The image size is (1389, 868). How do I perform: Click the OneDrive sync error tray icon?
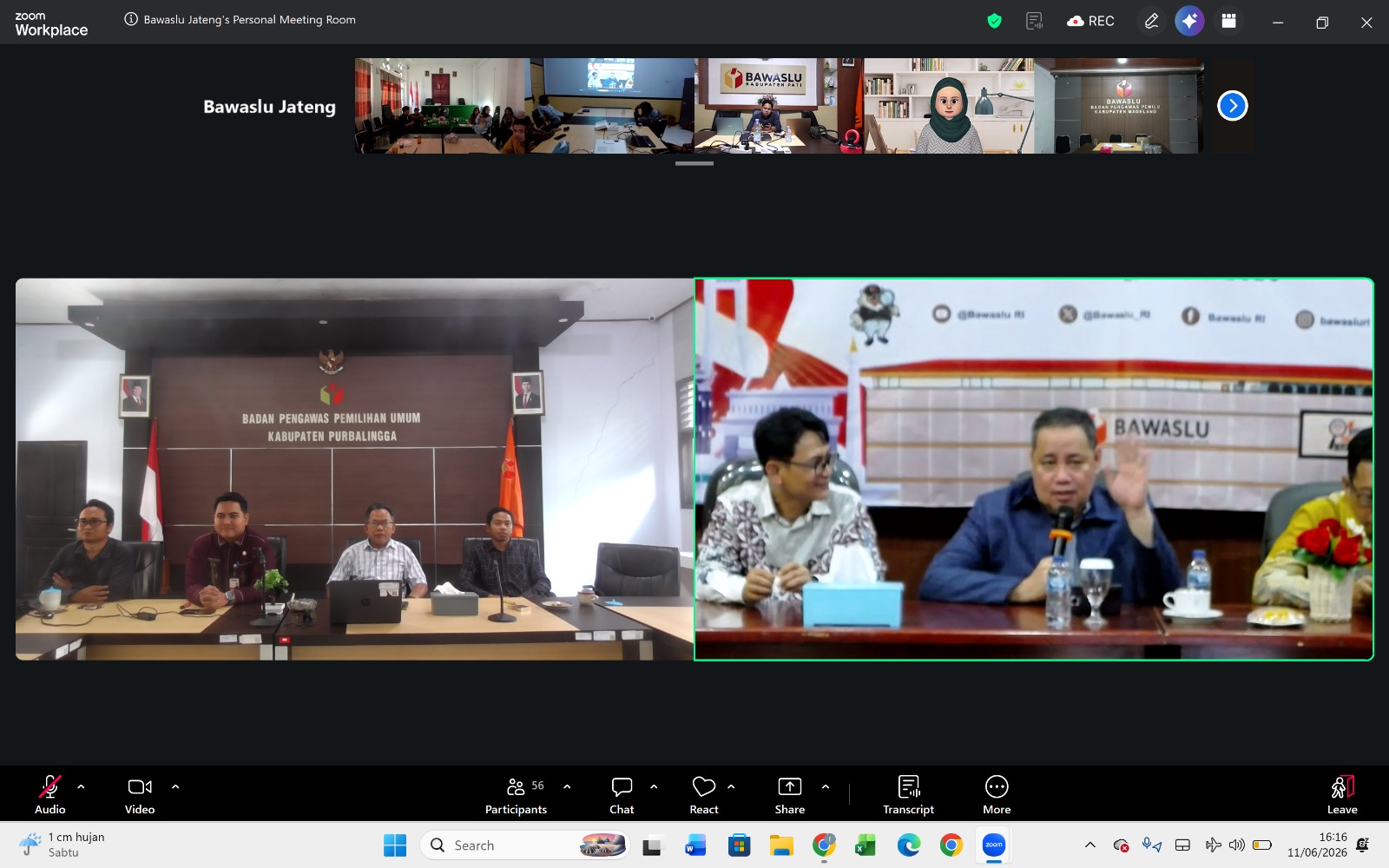pos(1121,845)
